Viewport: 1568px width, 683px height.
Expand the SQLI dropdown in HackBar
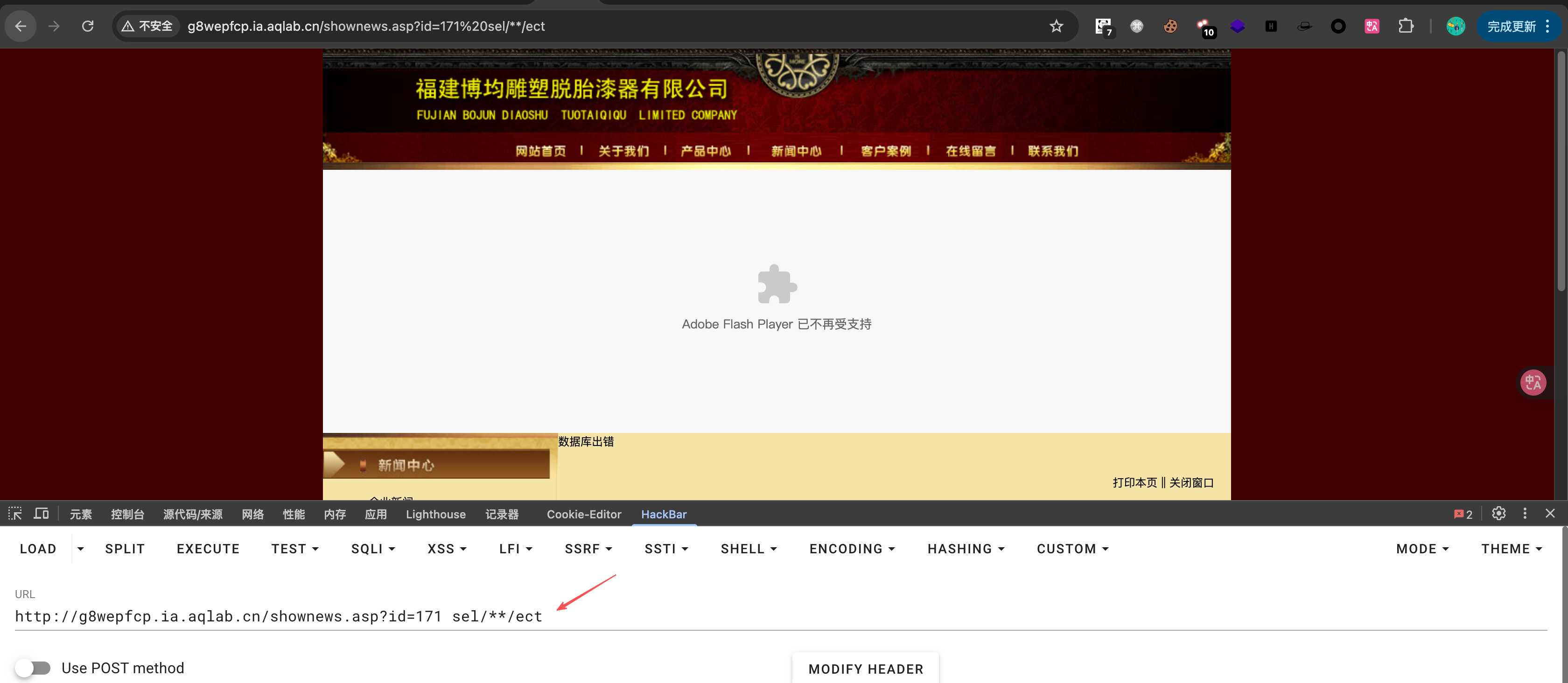372,549
